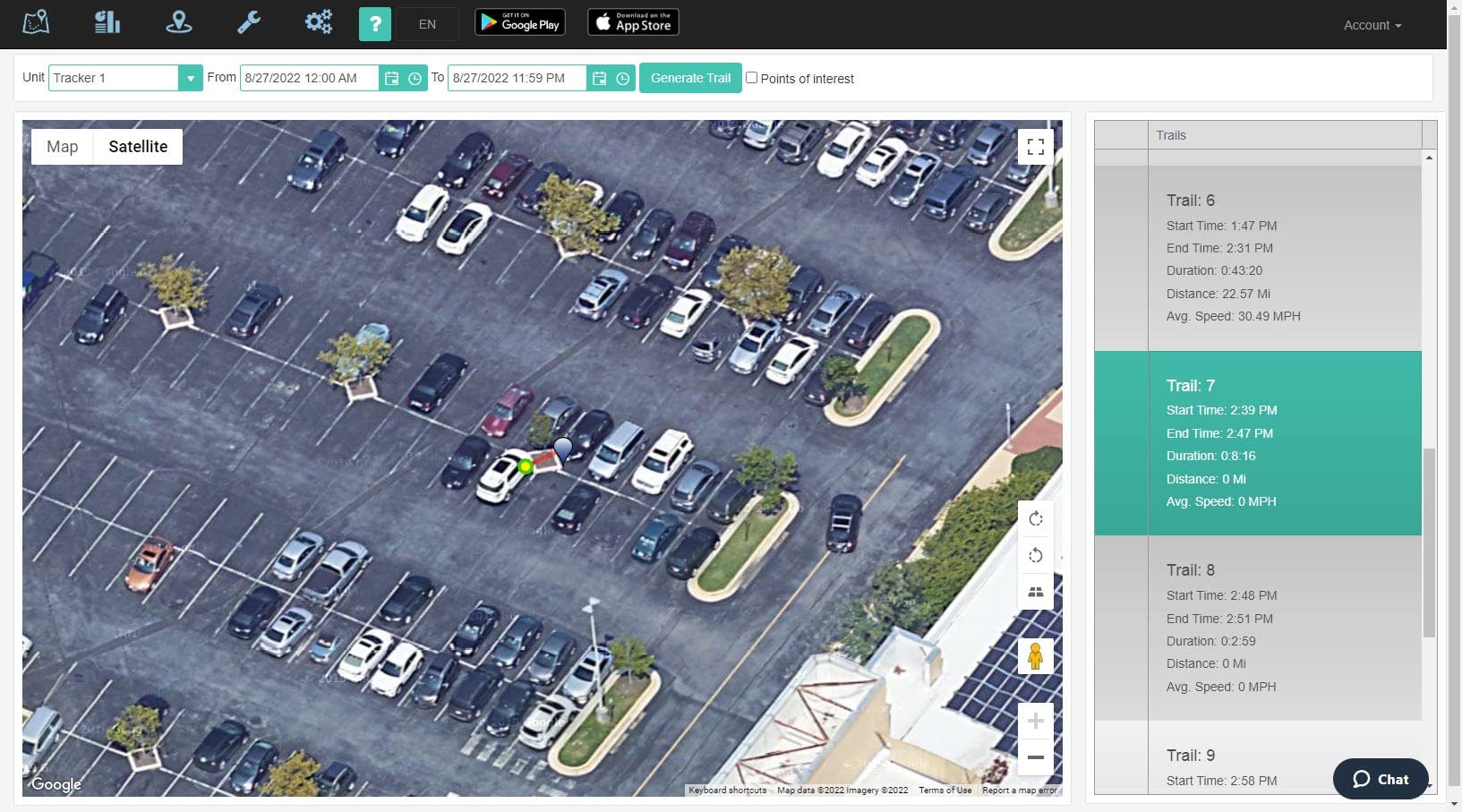Screen dimensions: 1462x812
Task: Enable the Points of interest checkbox
Action: (x=752, y=78)
